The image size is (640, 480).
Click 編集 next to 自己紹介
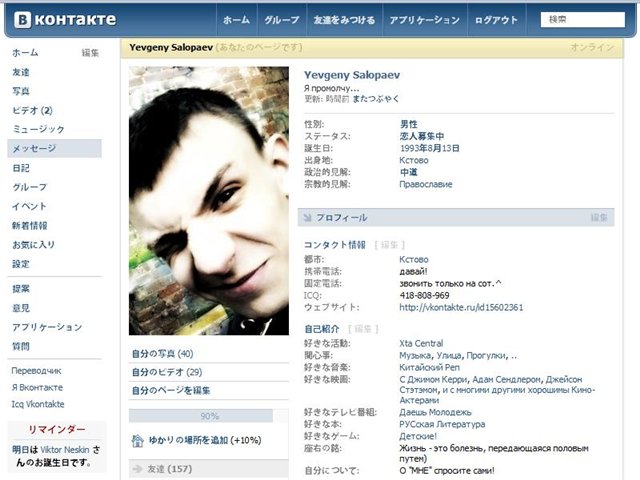[363, 329]
